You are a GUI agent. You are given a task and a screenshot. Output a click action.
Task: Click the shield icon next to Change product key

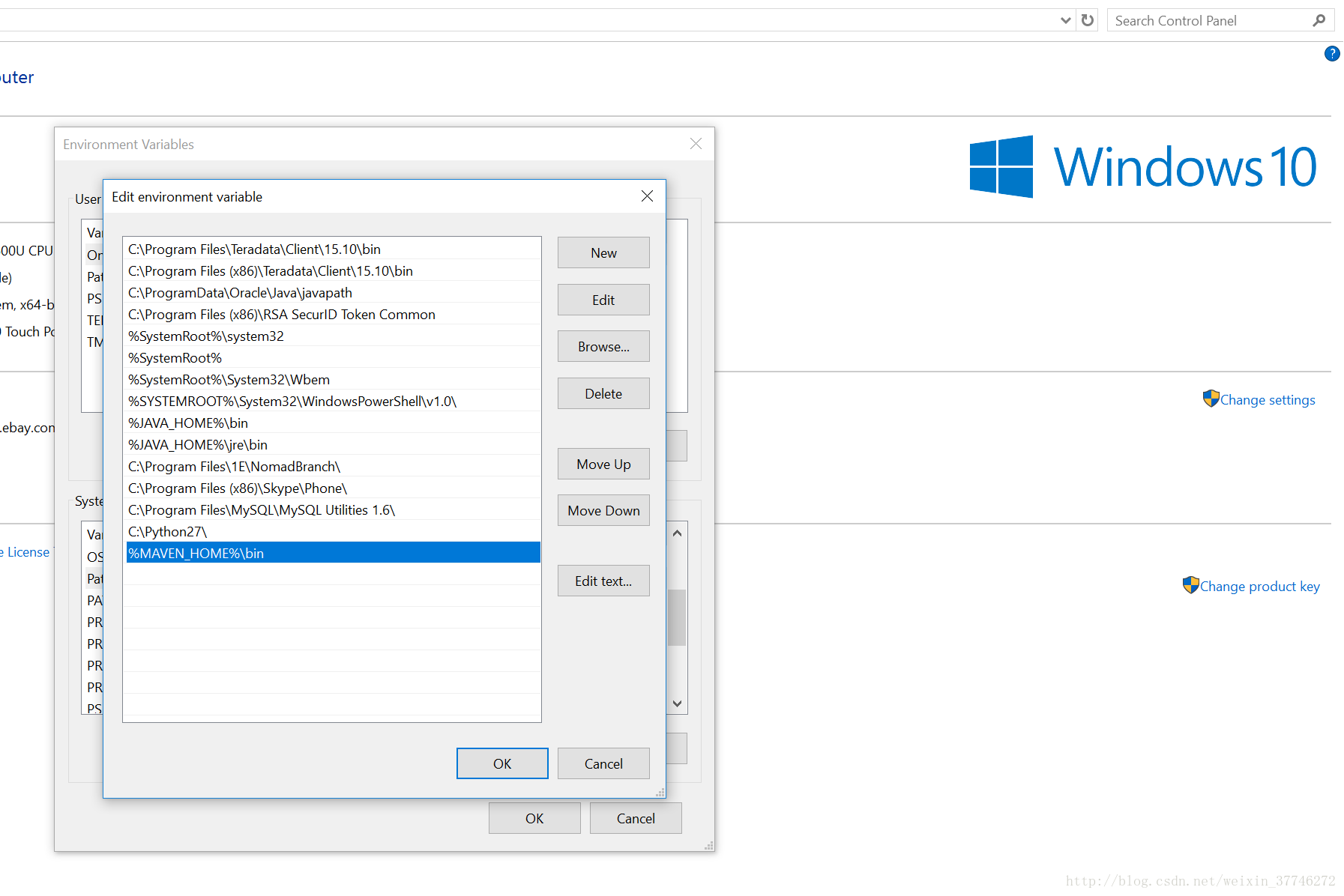pos(1190,585)
